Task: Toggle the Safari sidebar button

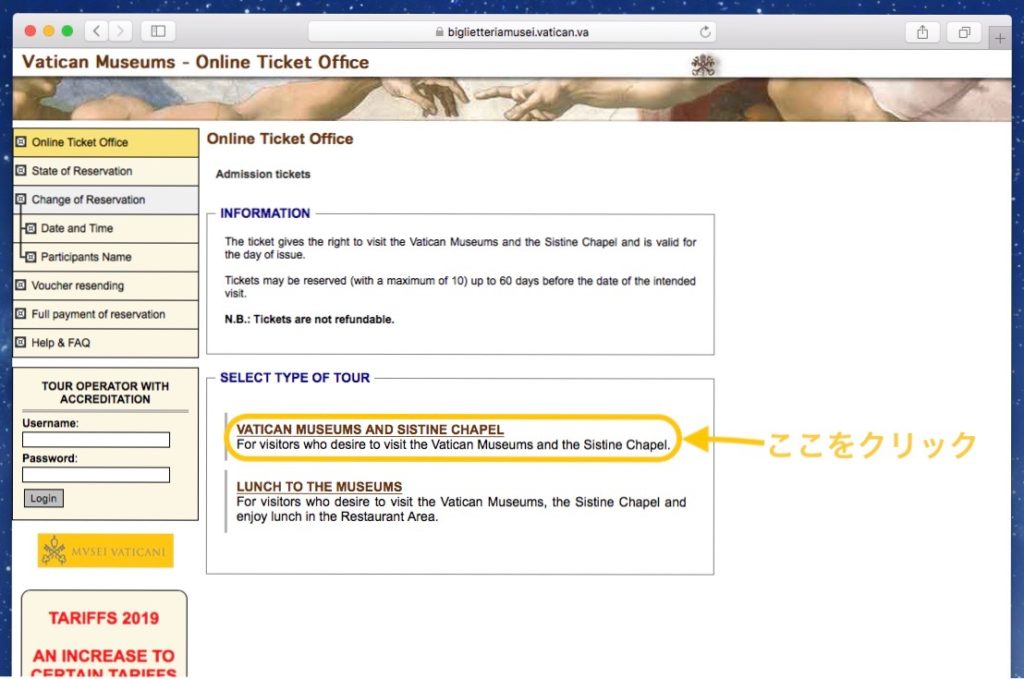Action: coord(158,31)
